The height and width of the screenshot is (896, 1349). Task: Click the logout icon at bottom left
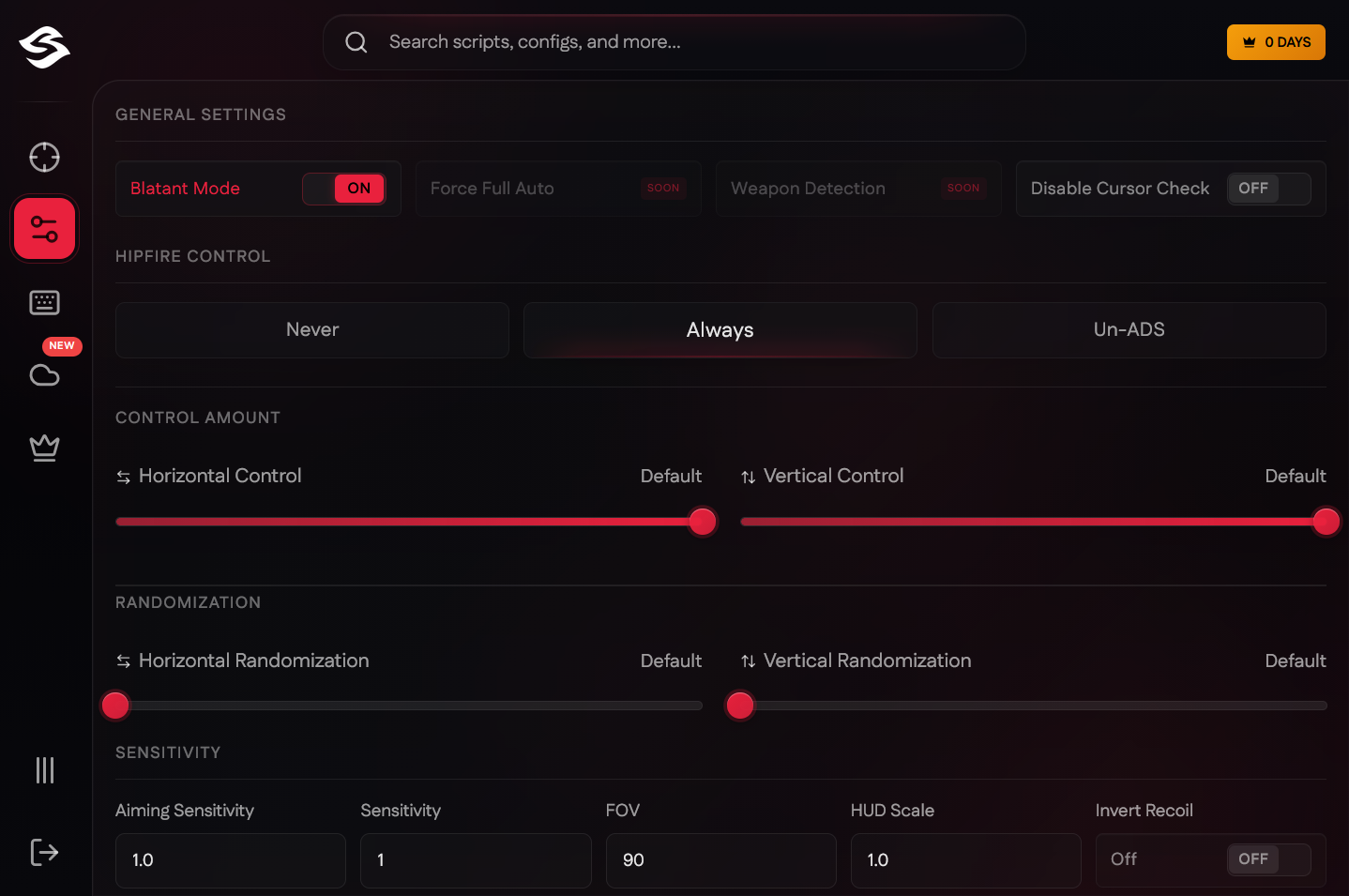click(44, 852)
